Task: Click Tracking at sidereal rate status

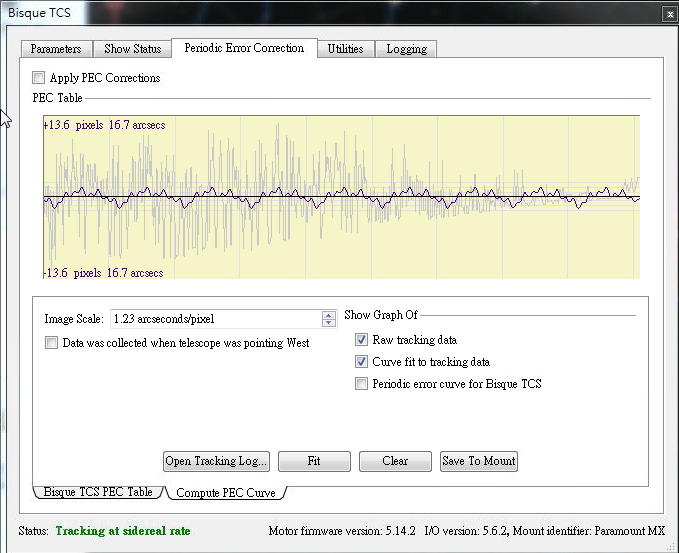Action: [123, 531]
